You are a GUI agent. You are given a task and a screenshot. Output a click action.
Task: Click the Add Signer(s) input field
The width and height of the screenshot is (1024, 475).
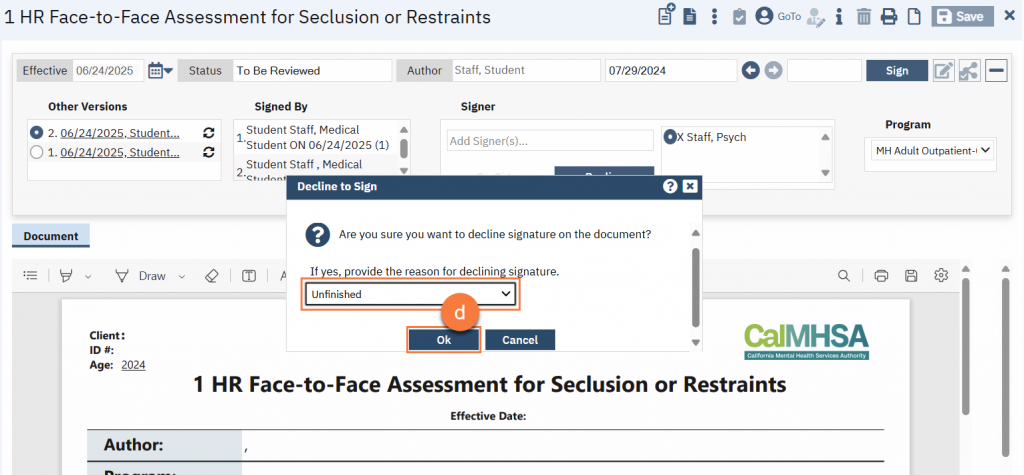(x=549, y=140)
